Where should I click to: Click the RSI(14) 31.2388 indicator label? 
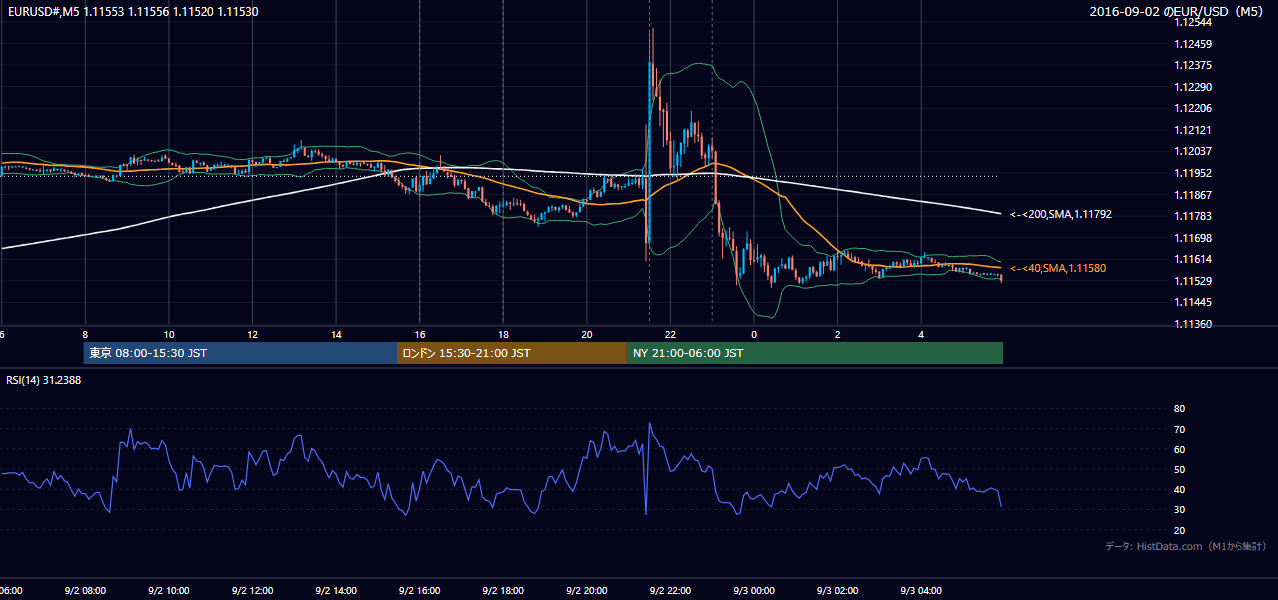click(44, 380)
